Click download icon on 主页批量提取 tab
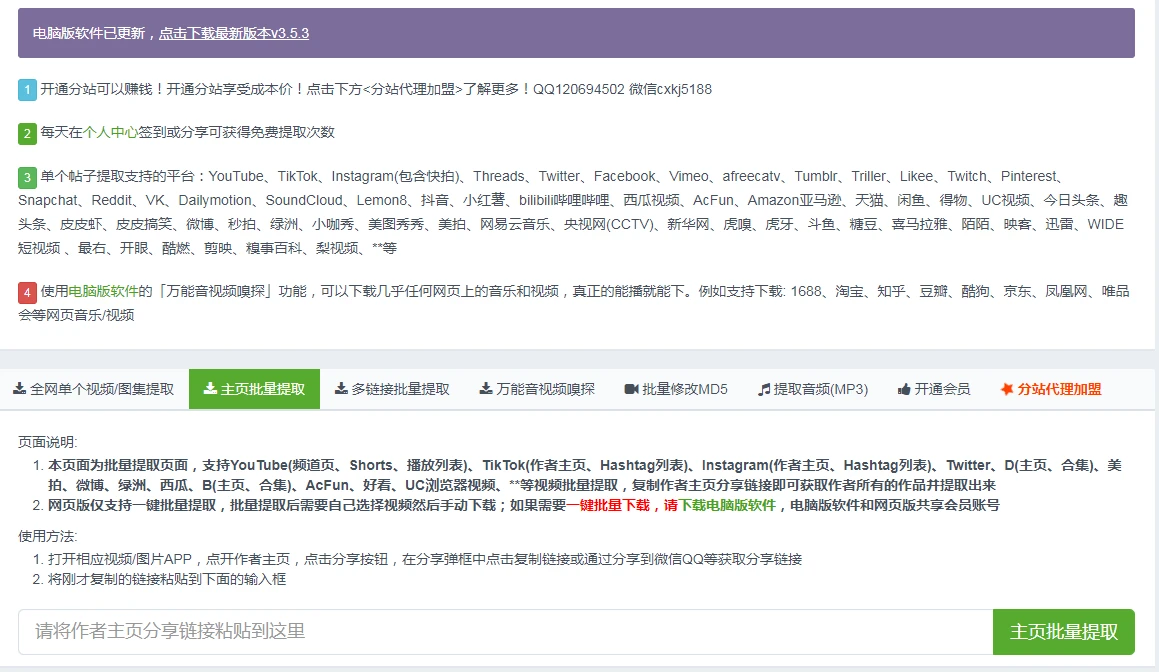Viewport: 1159px width, 672px height. (x=210, y=388)
